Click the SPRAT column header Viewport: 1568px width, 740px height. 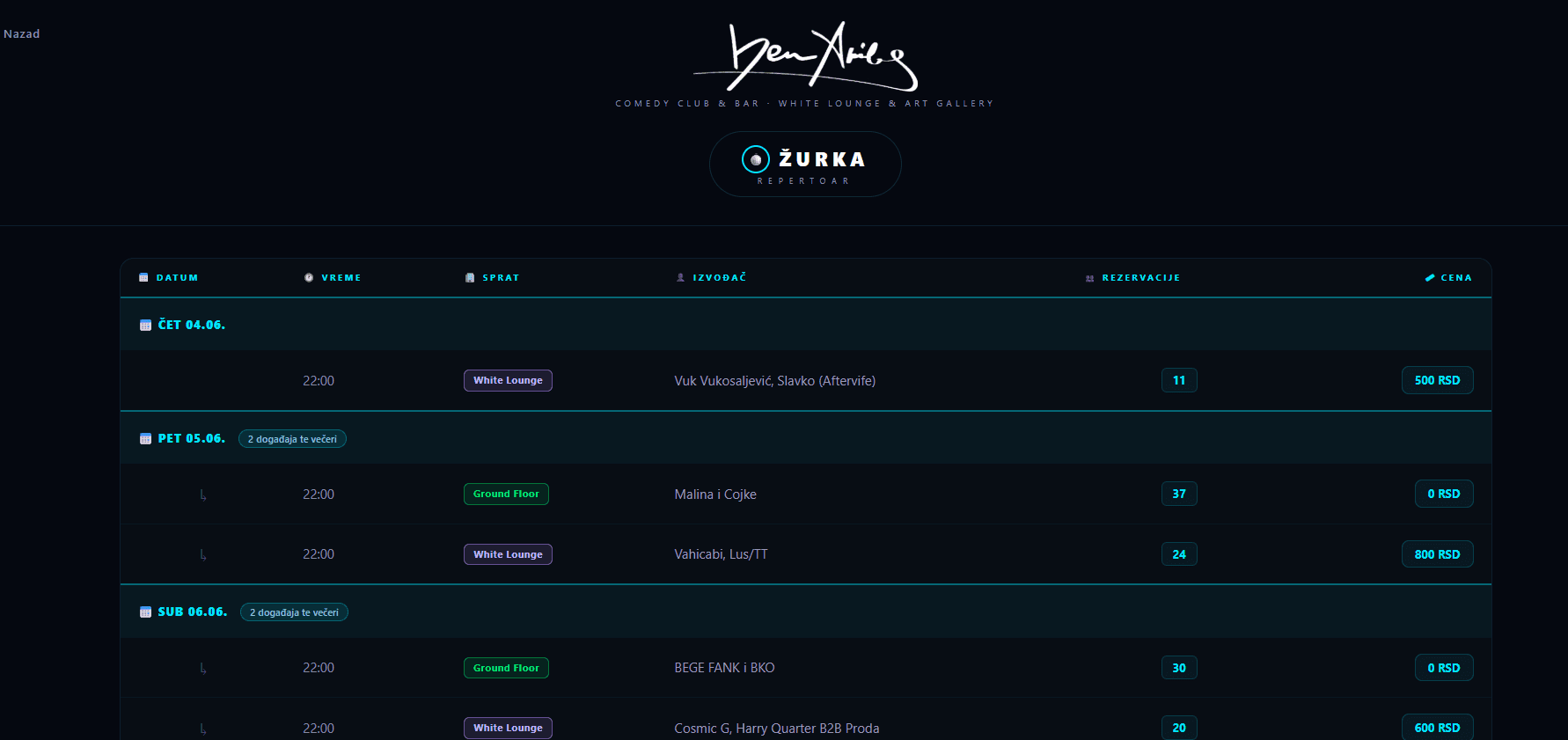501,277
